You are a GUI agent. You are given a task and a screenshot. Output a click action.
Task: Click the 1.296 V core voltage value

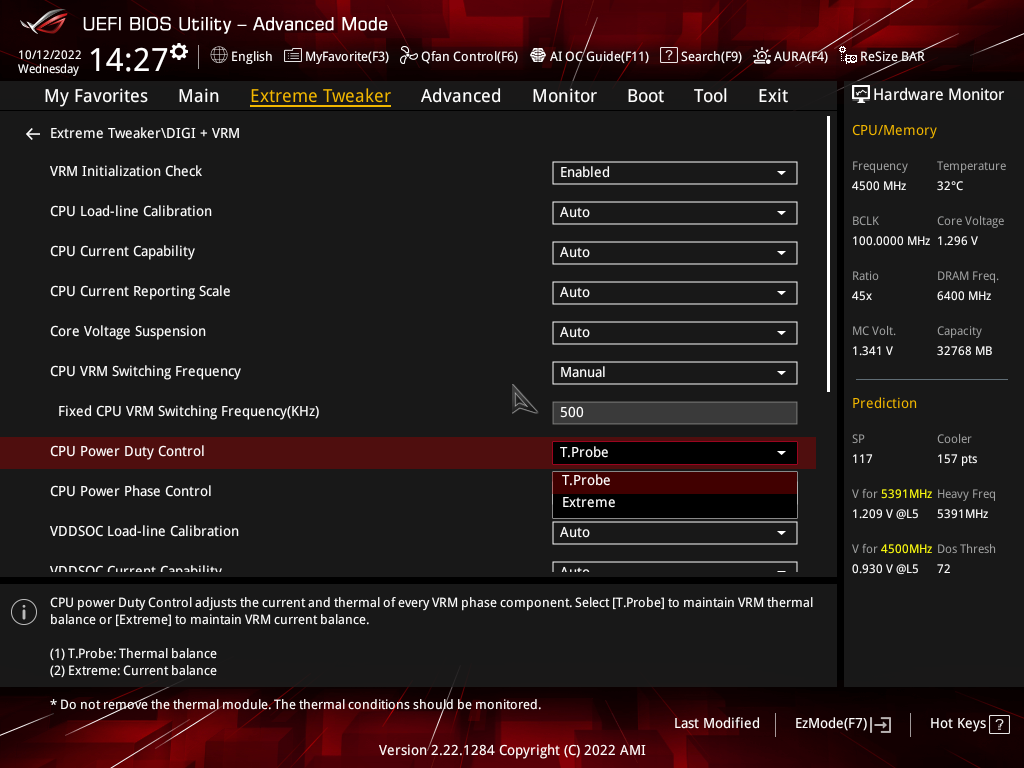957,241
